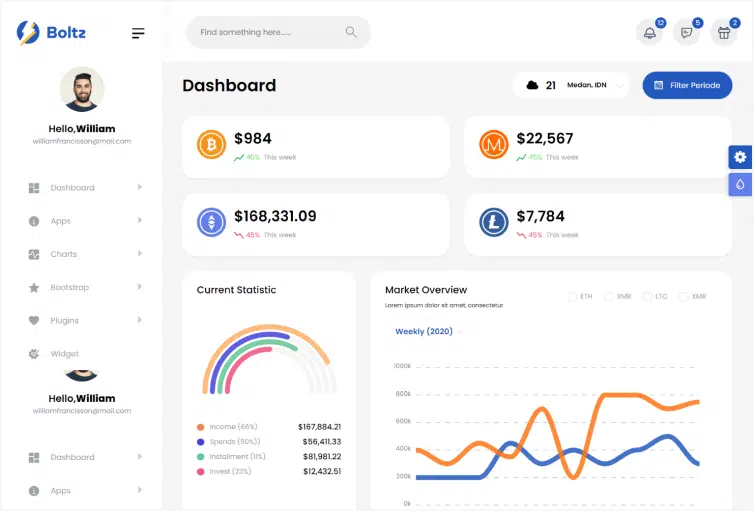Select the Apps item directly above Charts

tap(61, 221)
